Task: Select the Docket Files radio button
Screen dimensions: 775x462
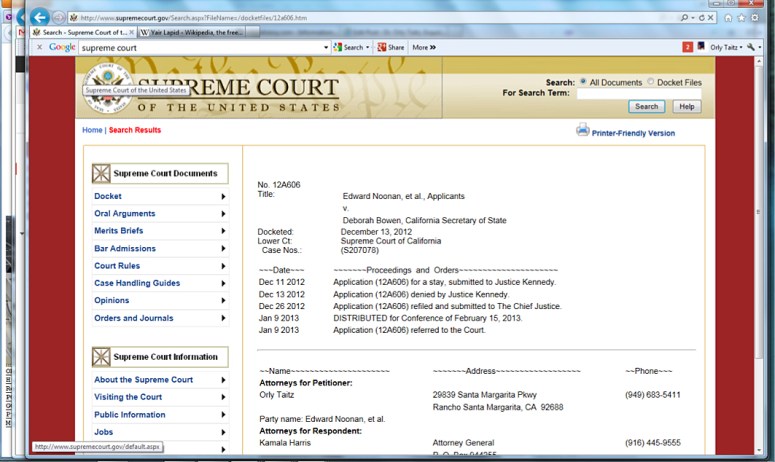Action: pyautogui.click(x=650, y=82)
